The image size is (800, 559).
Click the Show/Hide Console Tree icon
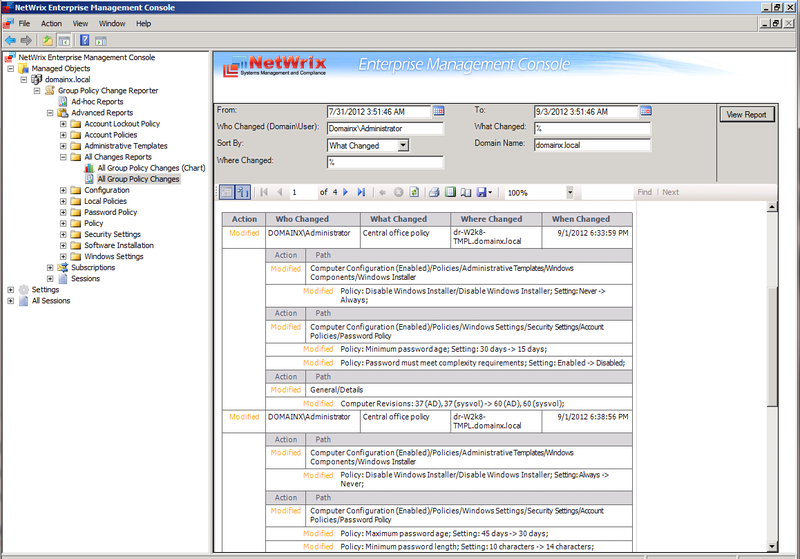click(x=64, y=41)
